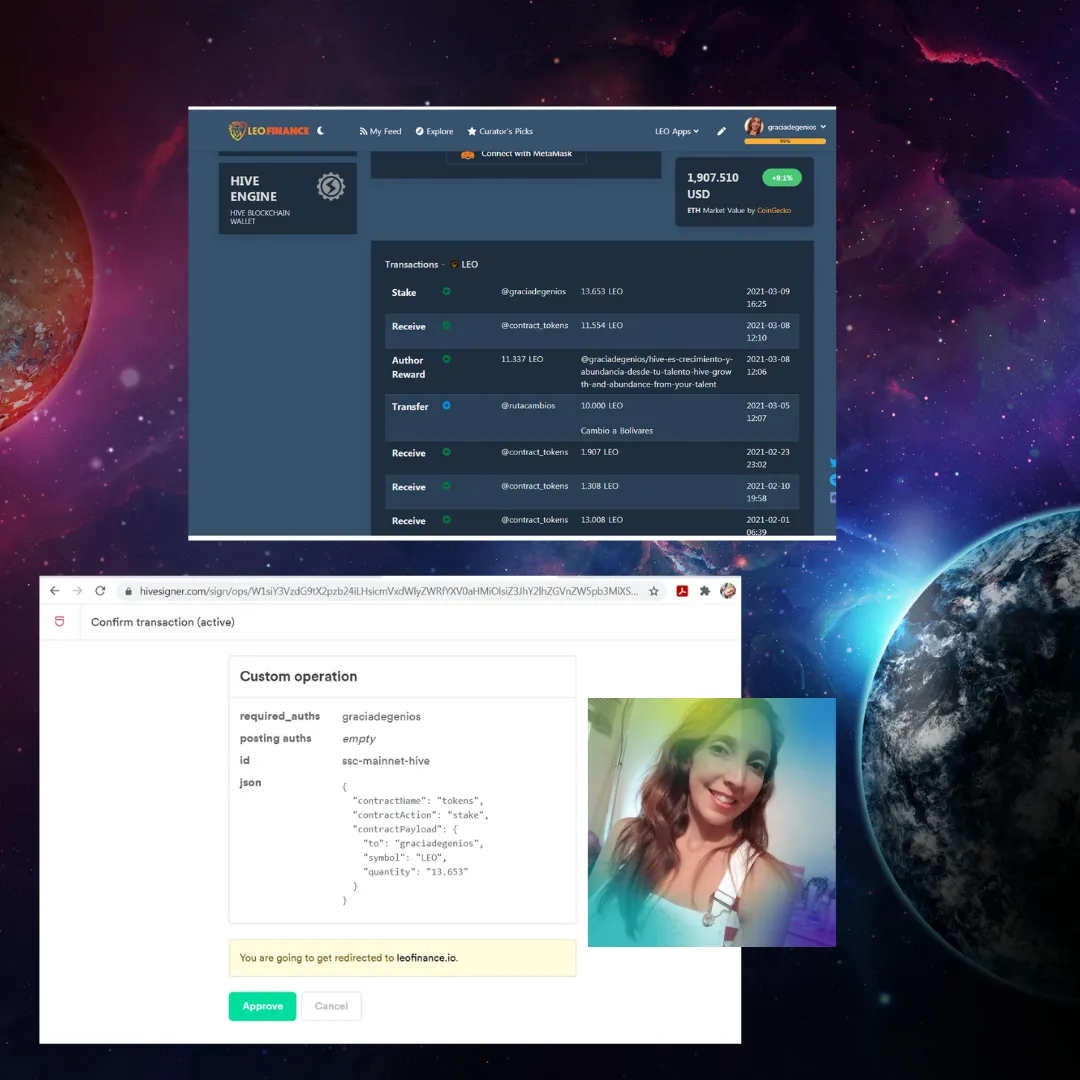The width and height of the screenshot is (1080, 1080).
Task: Click @contract_tokens on the 11.554 LEO row
Action: point(534,325)
